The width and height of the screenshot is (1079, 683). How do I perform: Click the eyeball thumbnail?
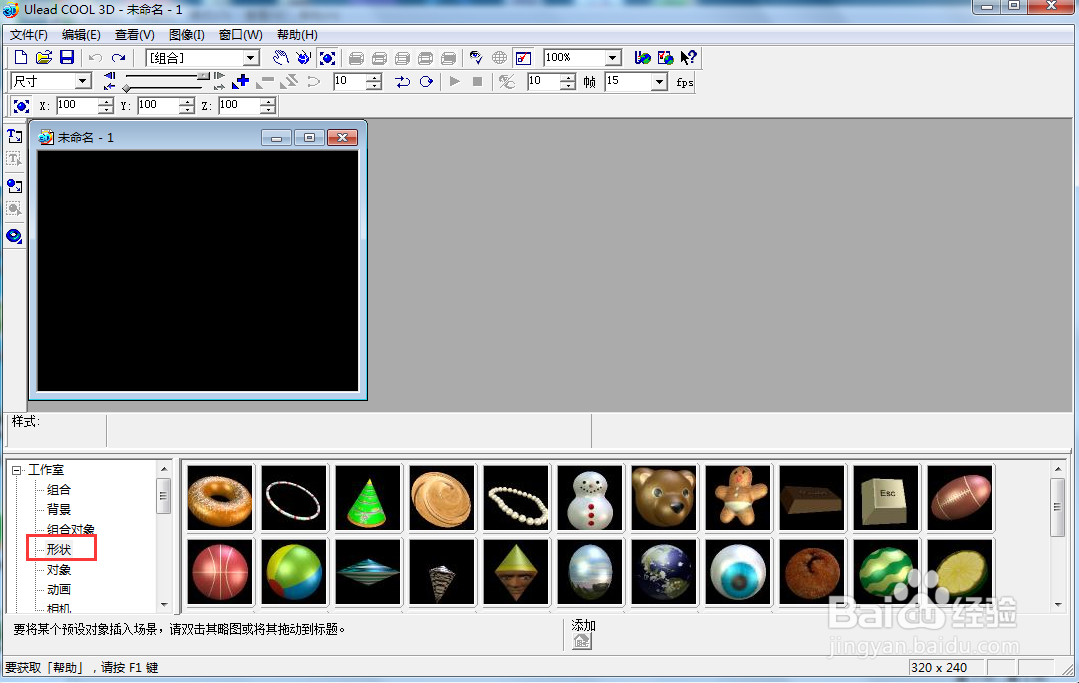[x=738, y=572]
